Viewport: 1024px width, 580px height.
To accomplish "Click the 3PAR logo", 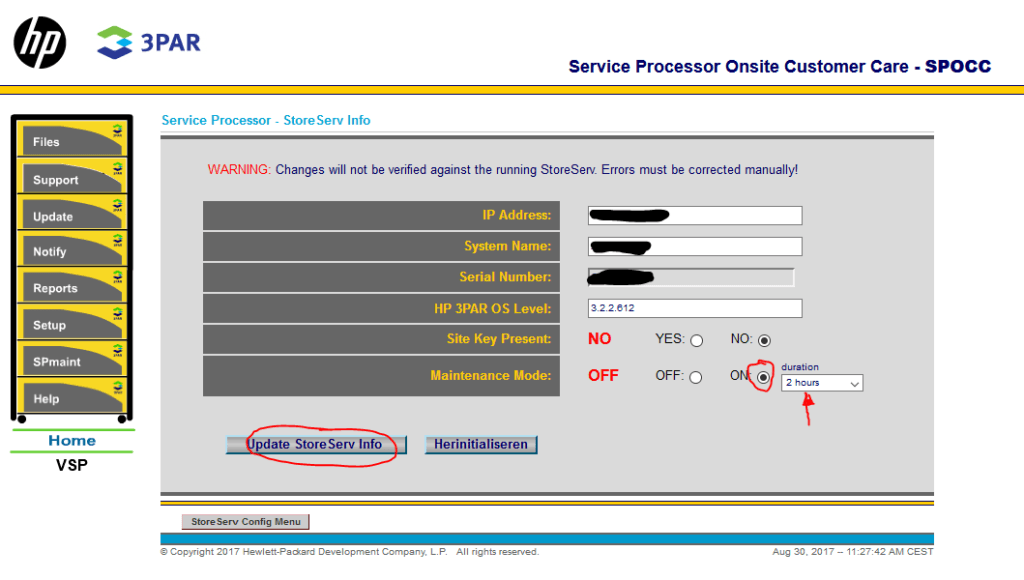I will click(x=149, y=42).
